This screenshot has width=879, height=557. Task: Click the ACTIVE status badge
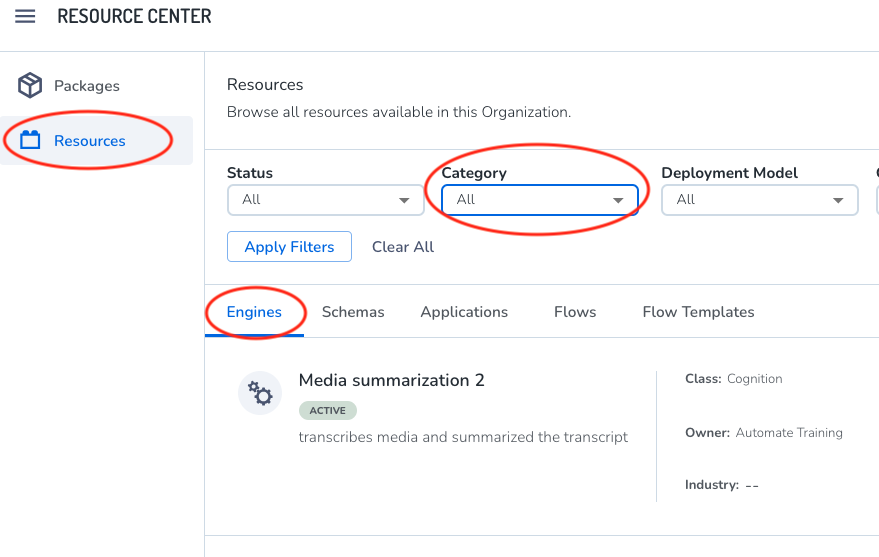[327, 411]
